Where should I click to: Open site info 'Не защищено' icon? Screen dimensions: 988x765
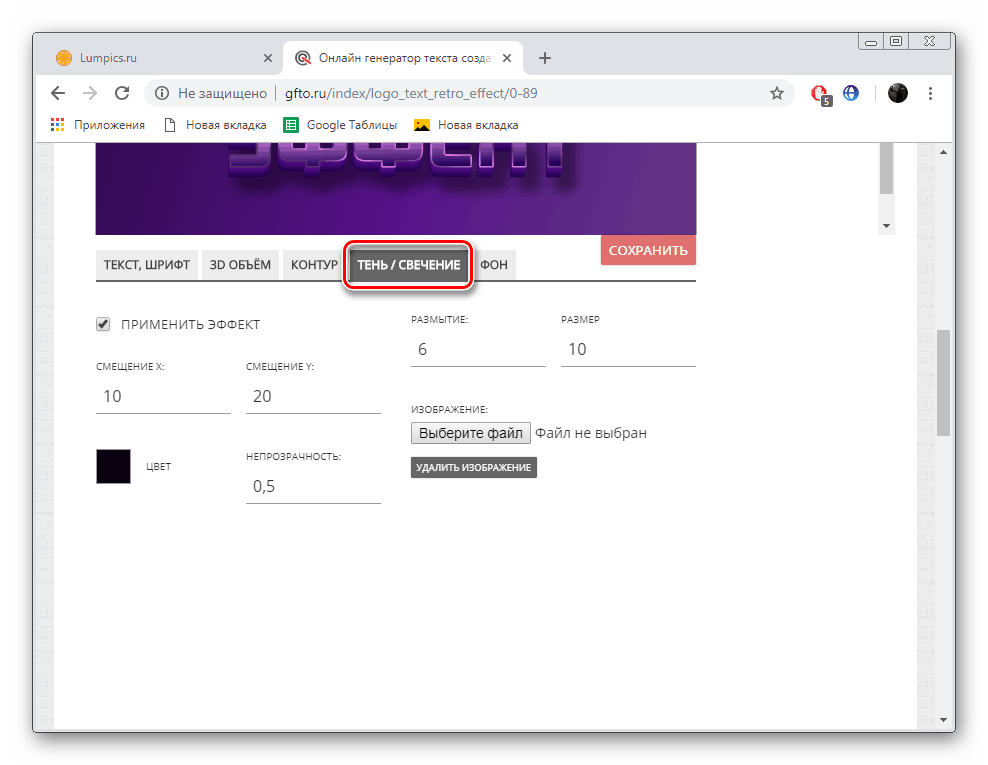click(x=162, y=93)
